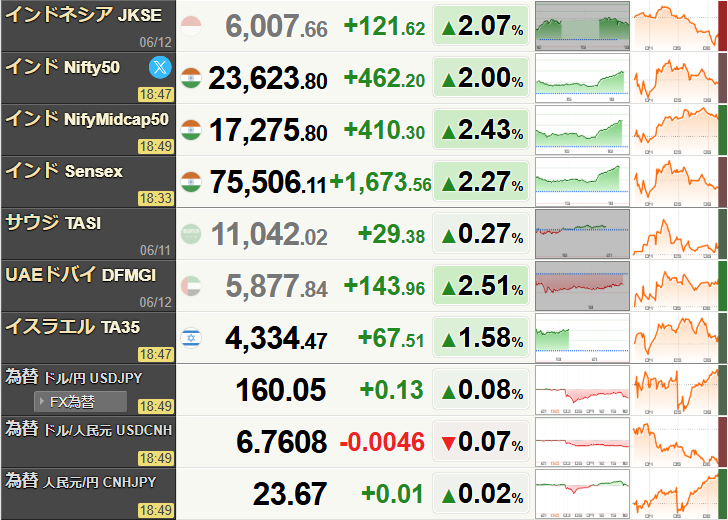Click the TA35 ▲1.58% change badge
The height and width of the screenshot is (520, 728).
coord(481,338)
